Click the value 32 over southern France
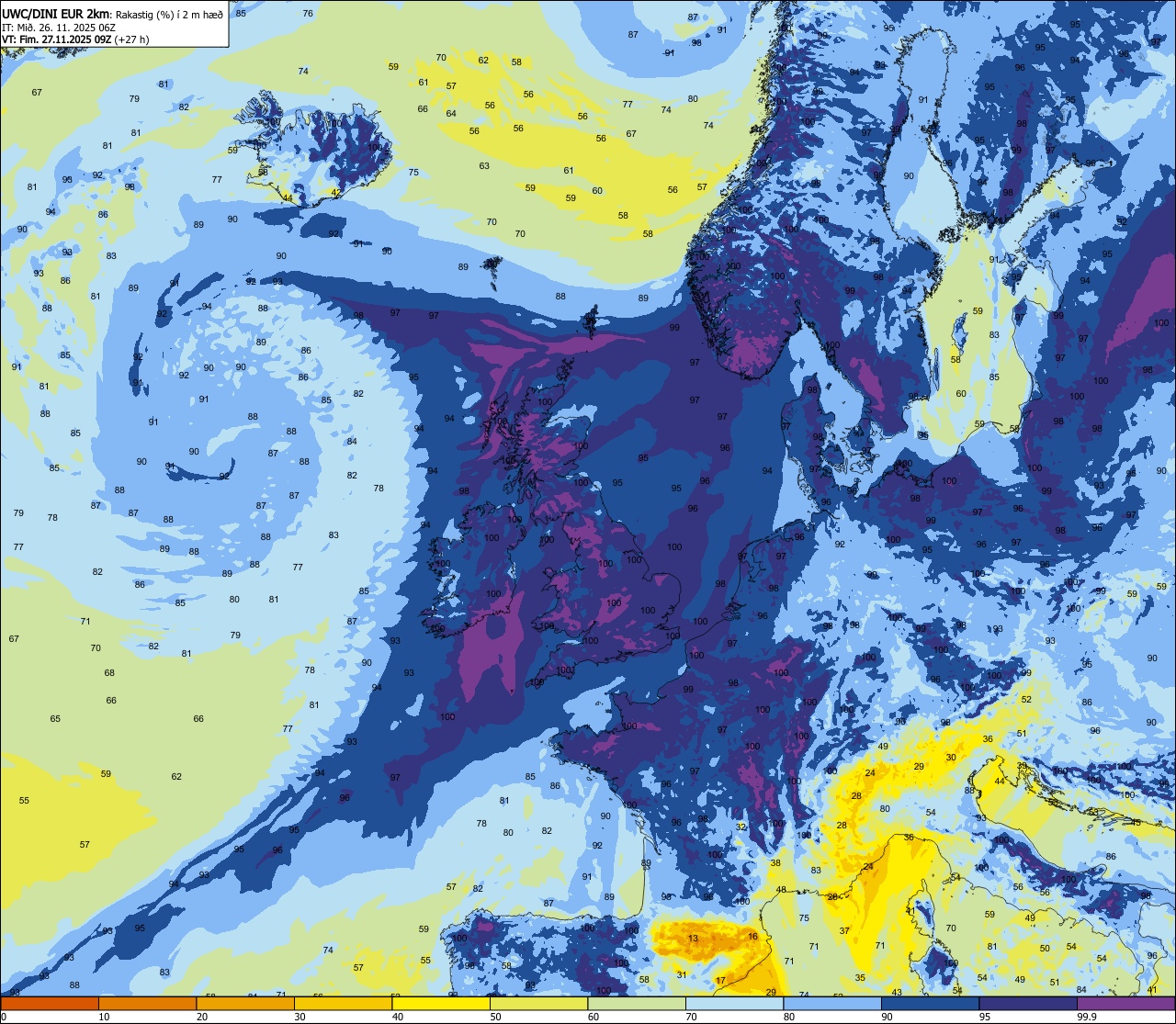The width and height of the screenshot is (1176, 1024). [741, 827]
